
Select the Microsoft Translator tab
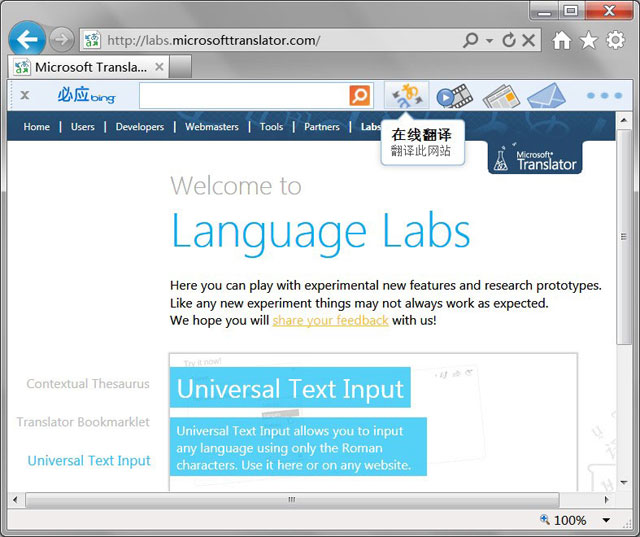pos(88,67)
